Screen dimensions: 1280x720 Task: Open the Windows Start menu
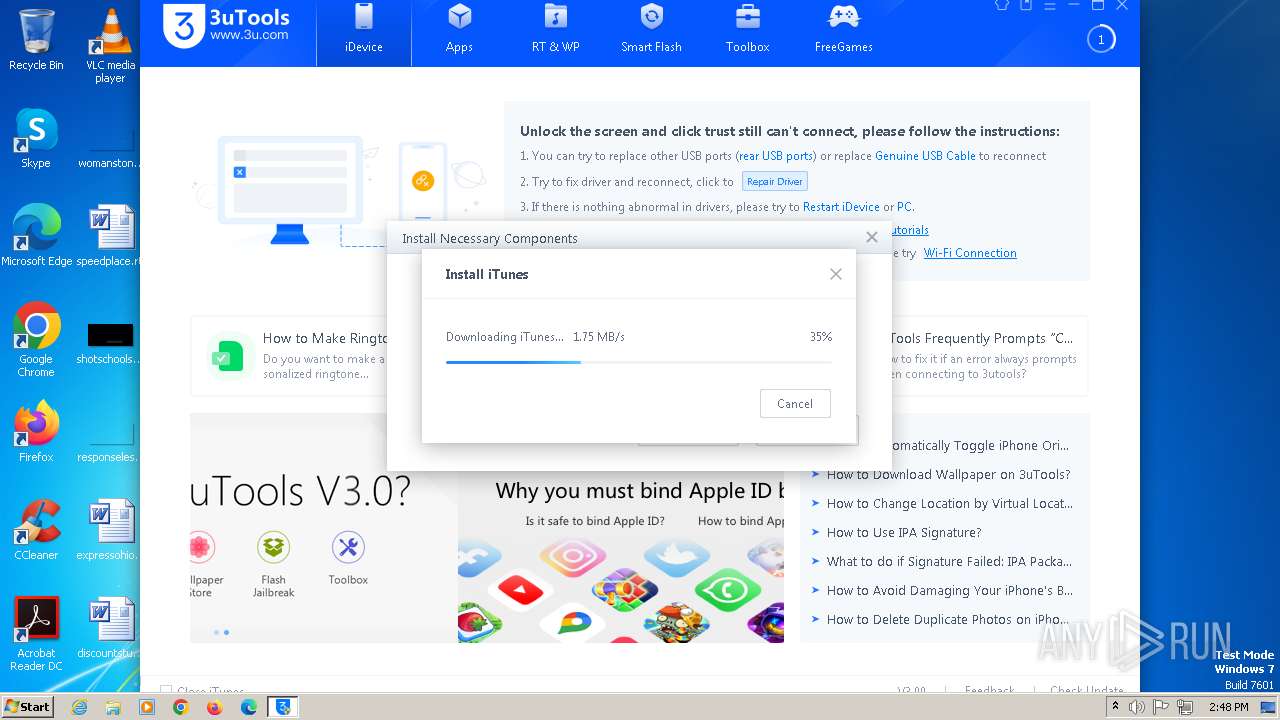point(27,706)
